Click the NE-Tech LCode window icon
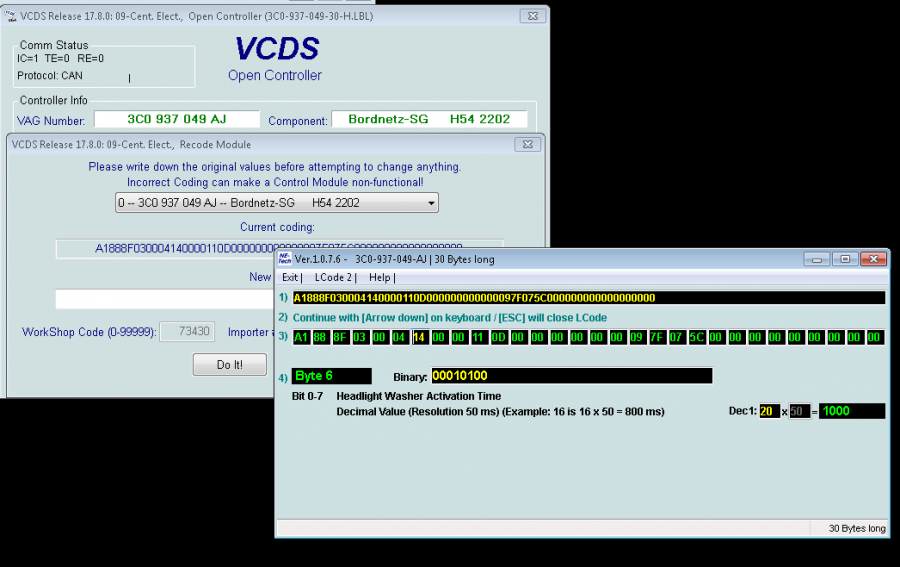Screen dimensions: 900x567 click(285, 259)
